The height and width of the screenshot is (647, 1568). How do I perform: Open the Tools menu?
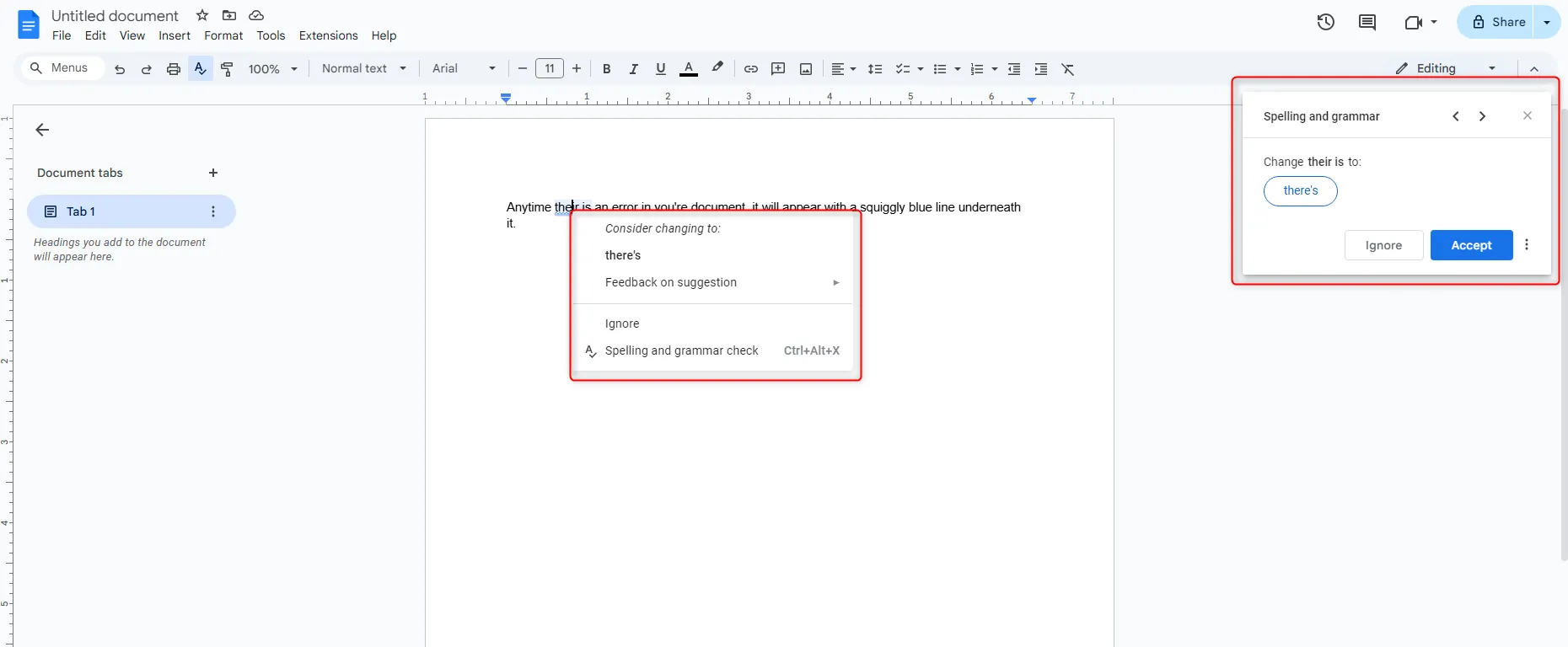271,35
